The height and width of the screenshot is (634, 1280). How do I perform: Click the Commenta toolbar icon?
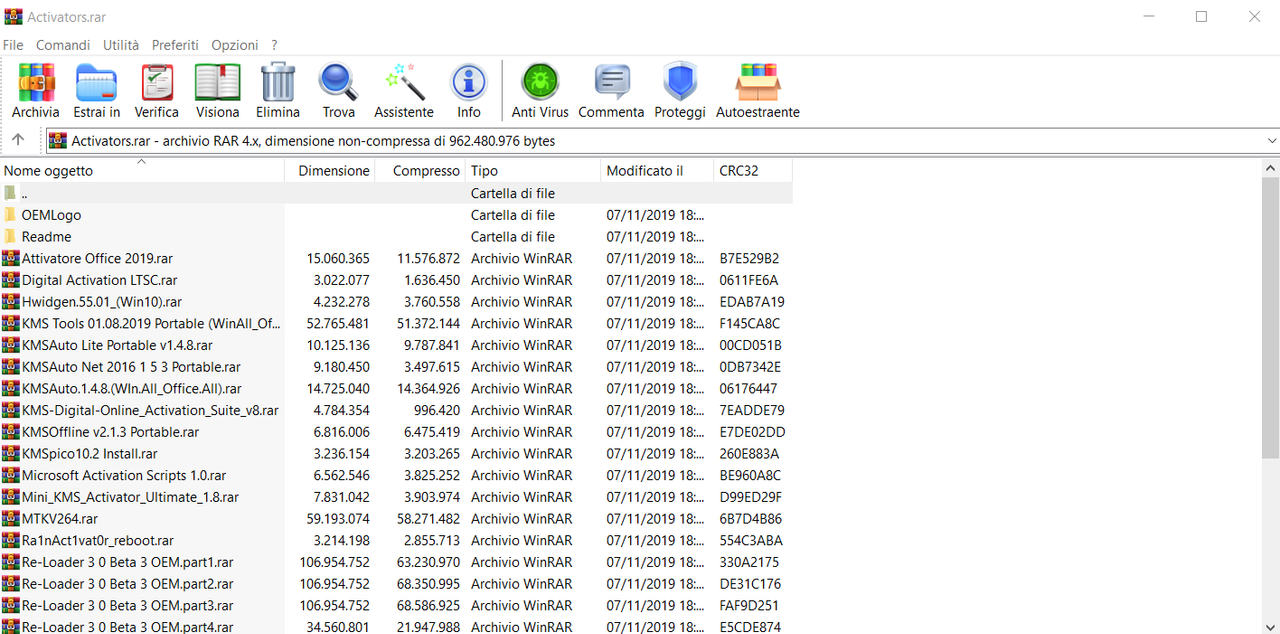(611, 82)
